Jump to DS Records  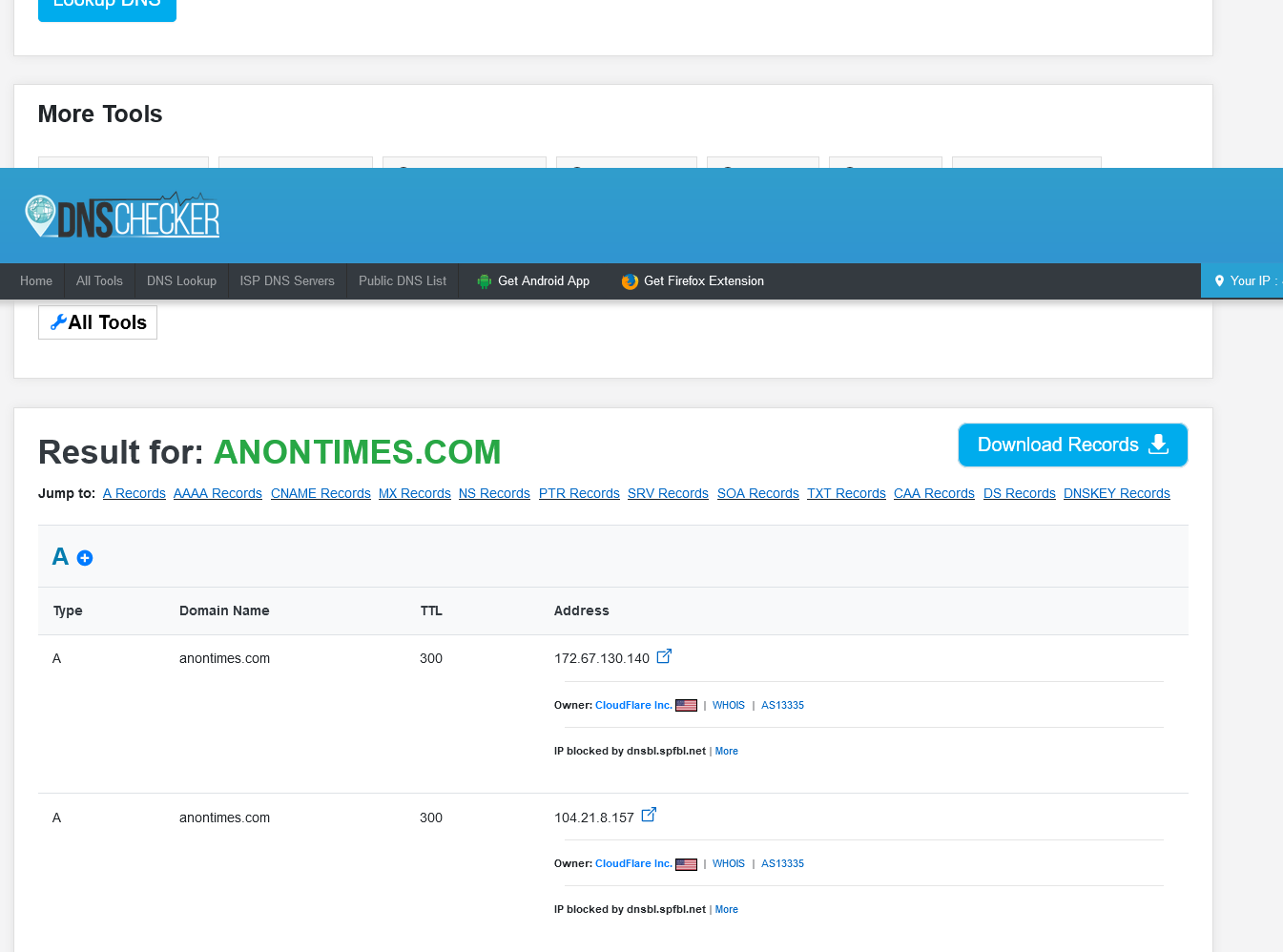[1020, 493]
